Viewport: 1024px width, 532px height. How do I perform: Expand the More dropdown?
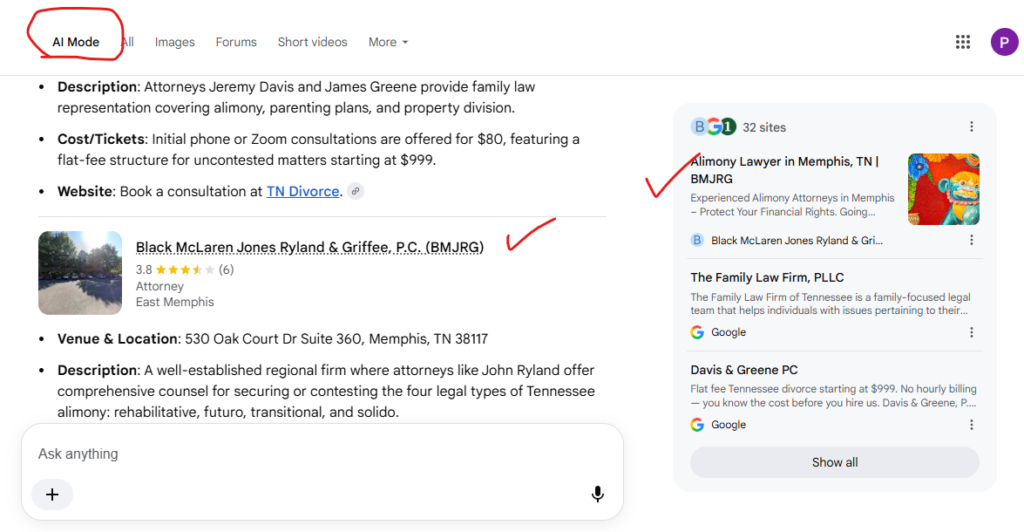[388, 42]
